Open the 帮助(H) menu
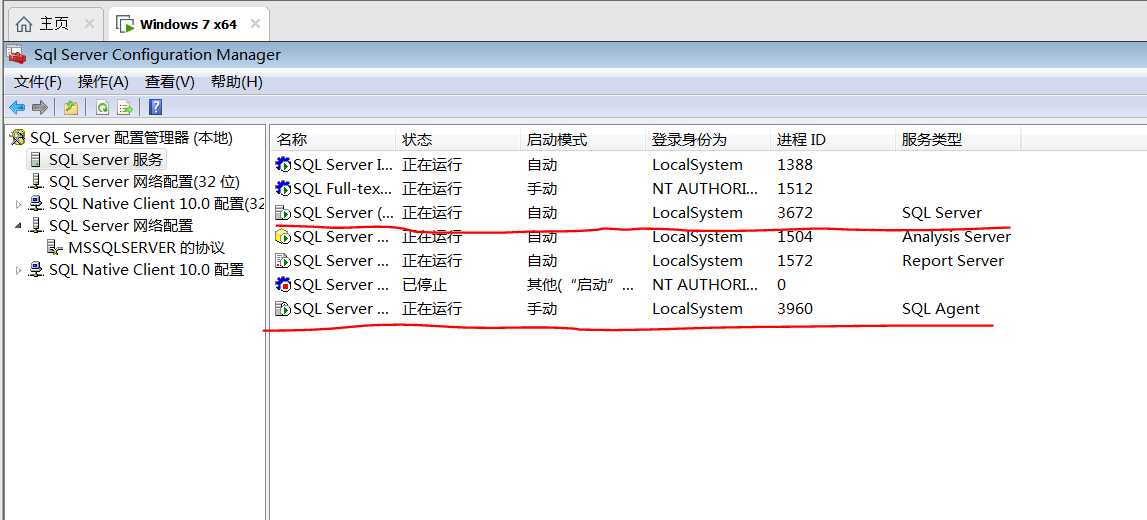1147x520 pixels. coord(236,82)
